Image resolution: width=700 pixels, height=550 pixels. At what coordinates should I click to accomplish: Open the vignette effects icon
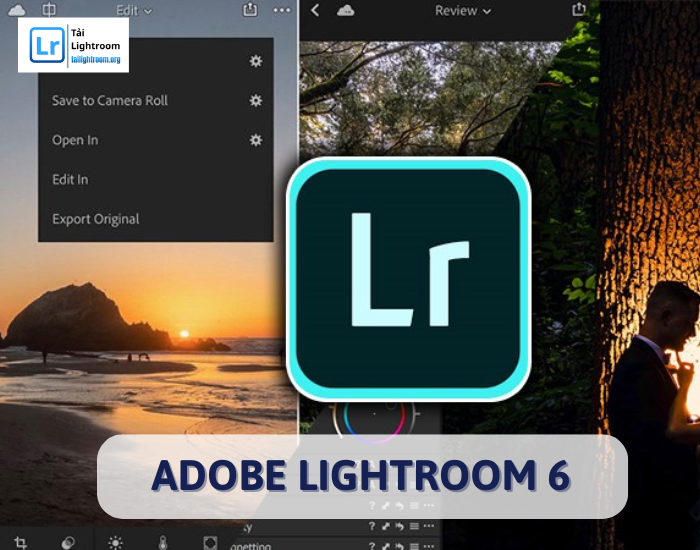[x=210, y=542]
